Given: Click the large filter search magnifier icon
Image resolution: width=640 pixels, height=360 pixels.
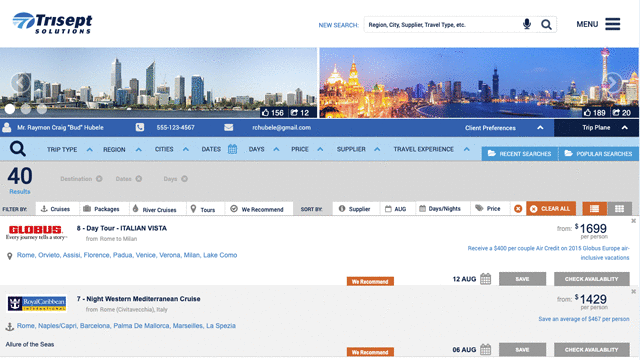Looking at the screenshot, I should tap(18, 149).
